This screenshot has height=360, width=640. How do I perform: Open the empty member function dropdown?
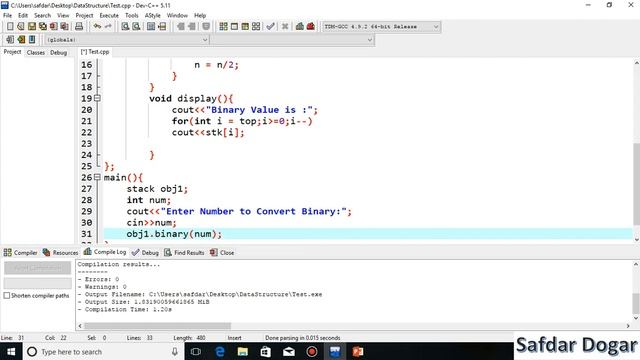pyautogui.click(x=369, y=40)
